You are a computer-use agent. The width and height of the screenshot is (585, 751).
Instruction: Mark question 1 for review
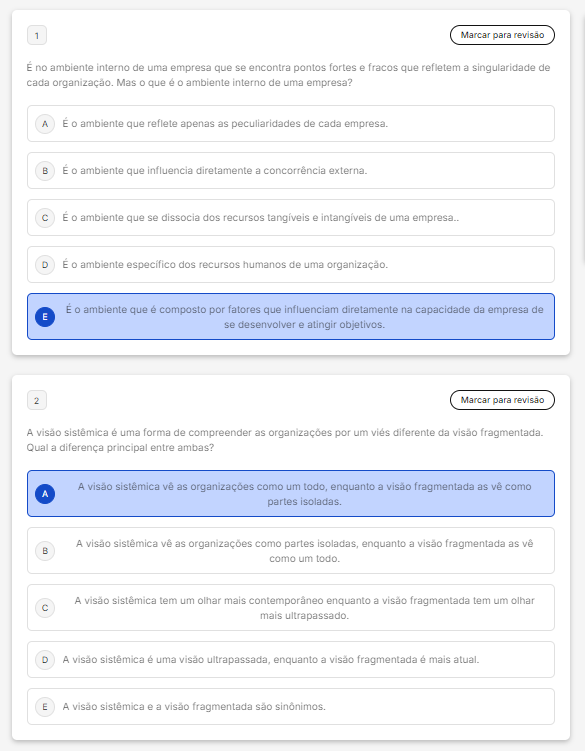502,35
